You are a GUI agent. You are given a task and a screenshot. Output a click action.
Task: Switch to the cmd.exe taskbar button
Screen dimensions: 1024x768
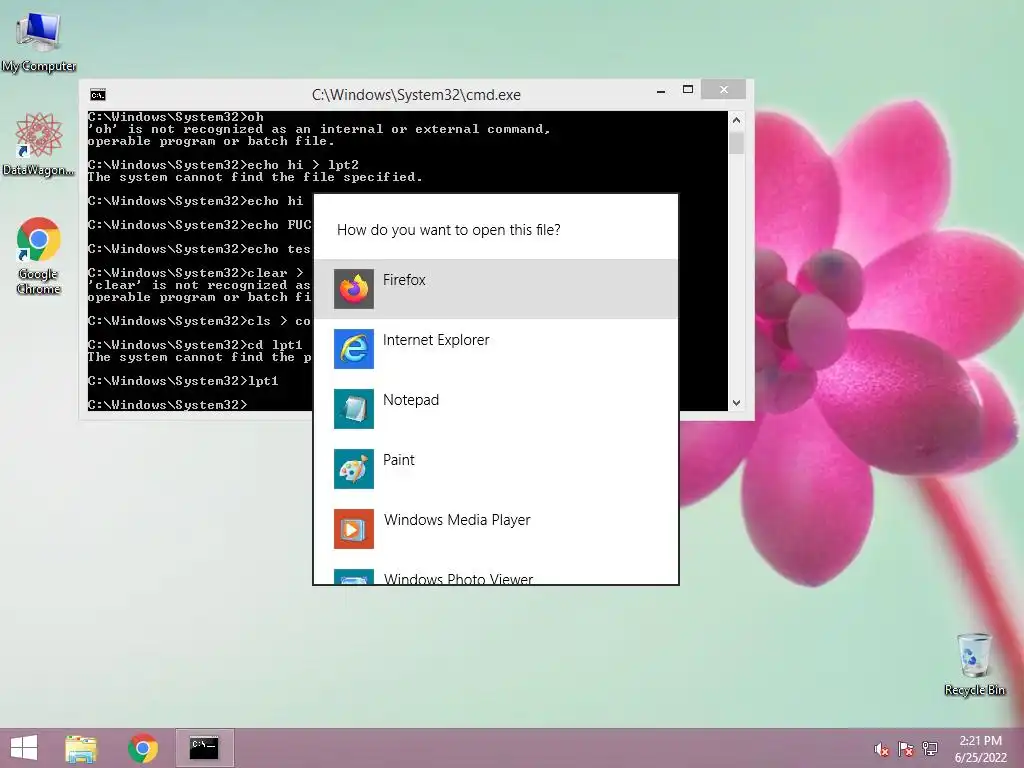[x=204, y=748]
